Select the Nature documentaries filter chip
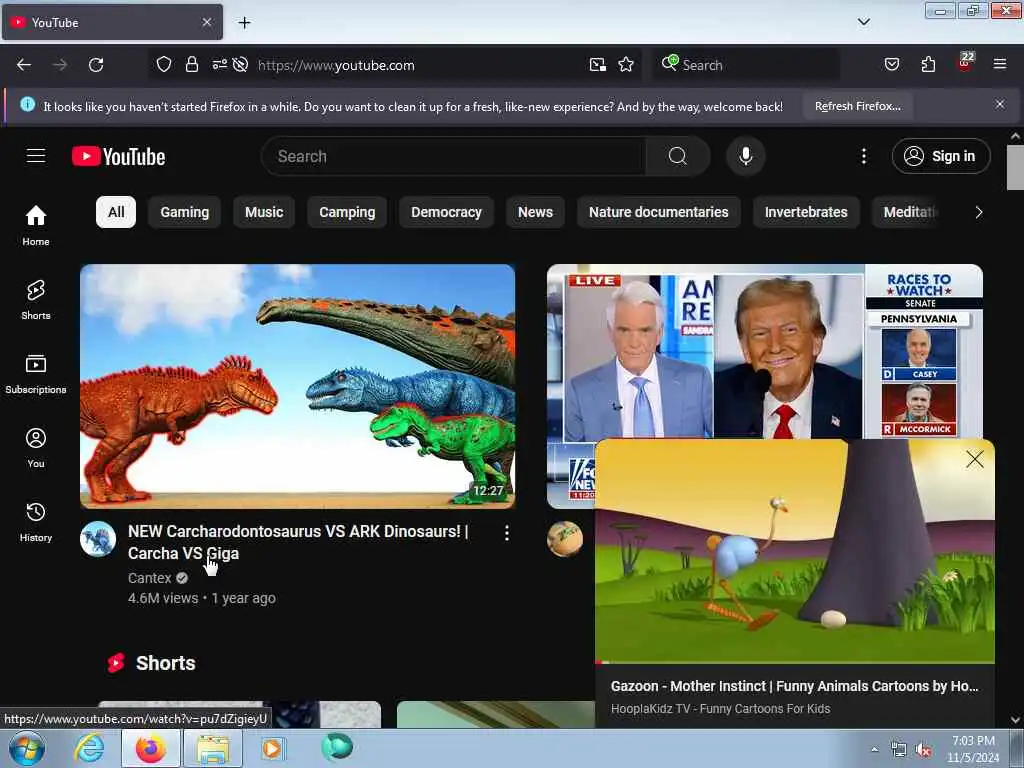 (x=658, y=212)
